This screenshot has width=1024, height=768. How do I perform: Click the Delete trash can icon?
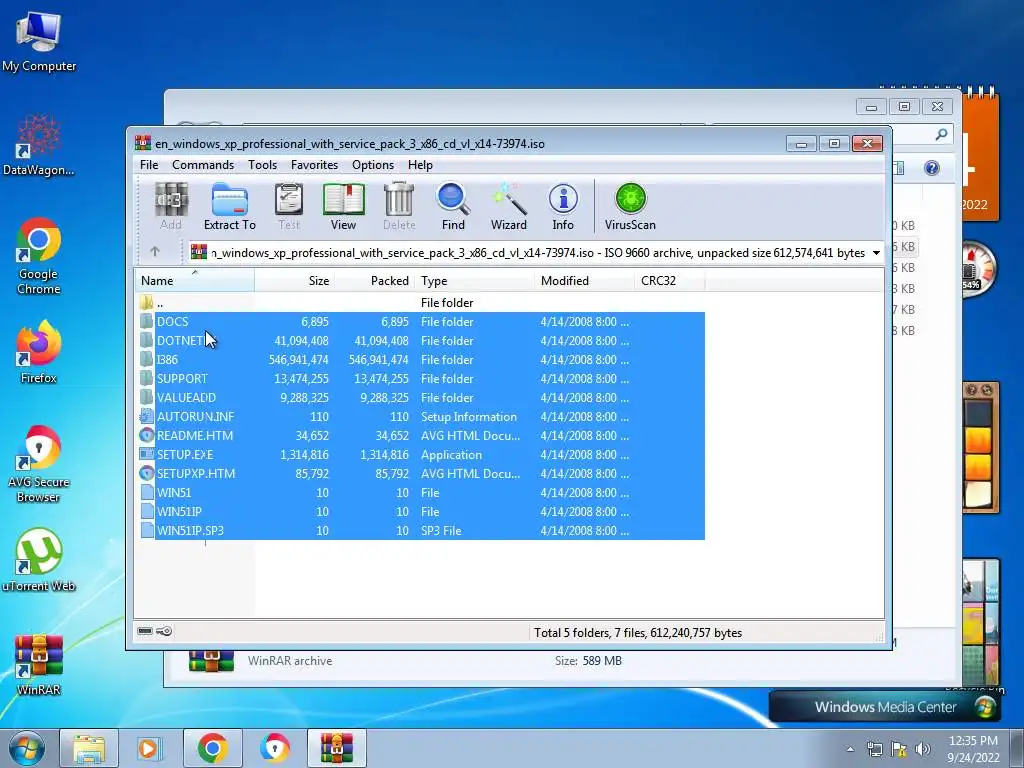[398, 206]
